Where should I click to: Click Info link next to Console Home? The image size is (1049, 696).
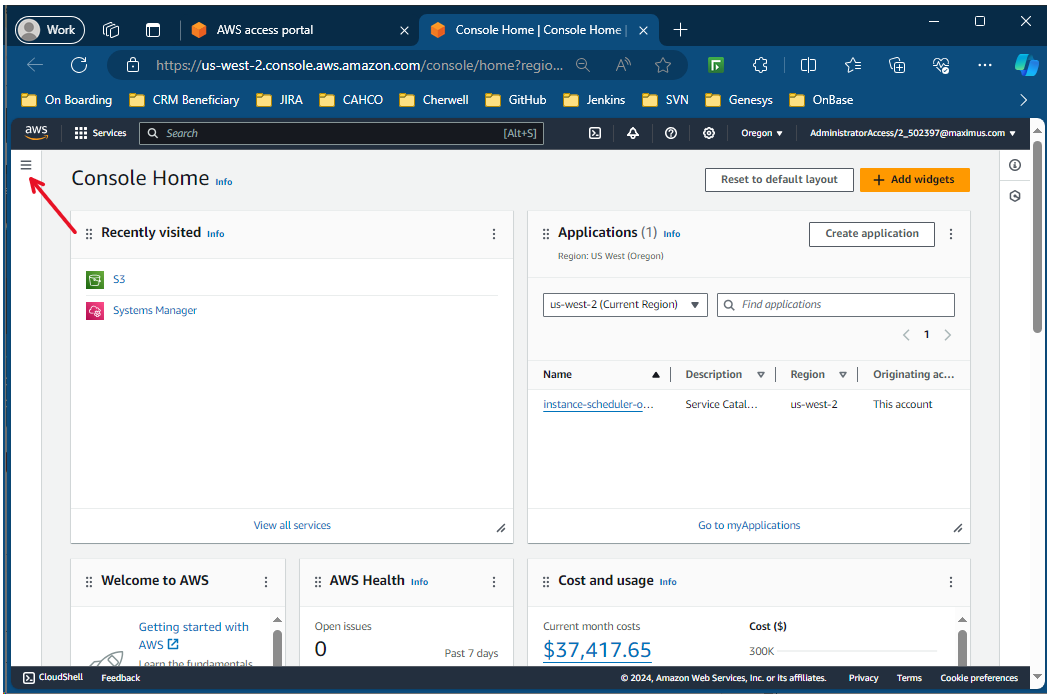tap(223, 182)
